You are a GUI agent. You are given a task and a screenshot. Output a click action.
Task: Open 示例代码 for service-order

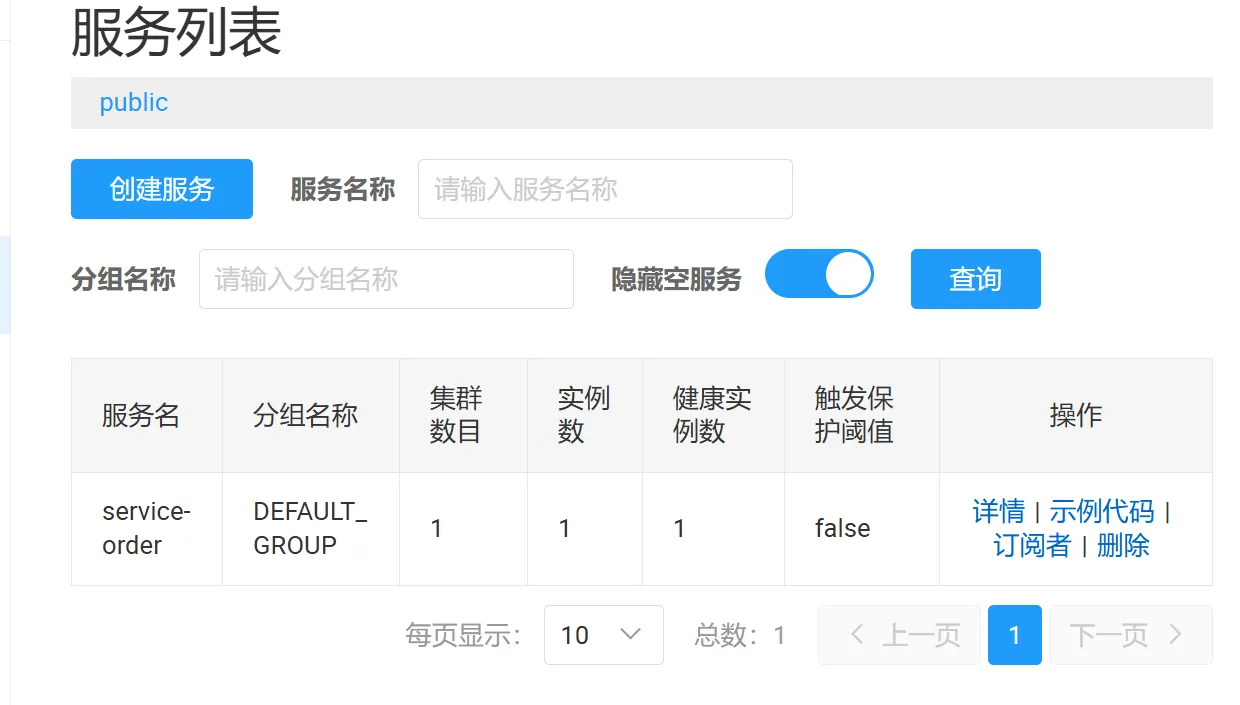pyautogui.click(x=1101, y=512)
